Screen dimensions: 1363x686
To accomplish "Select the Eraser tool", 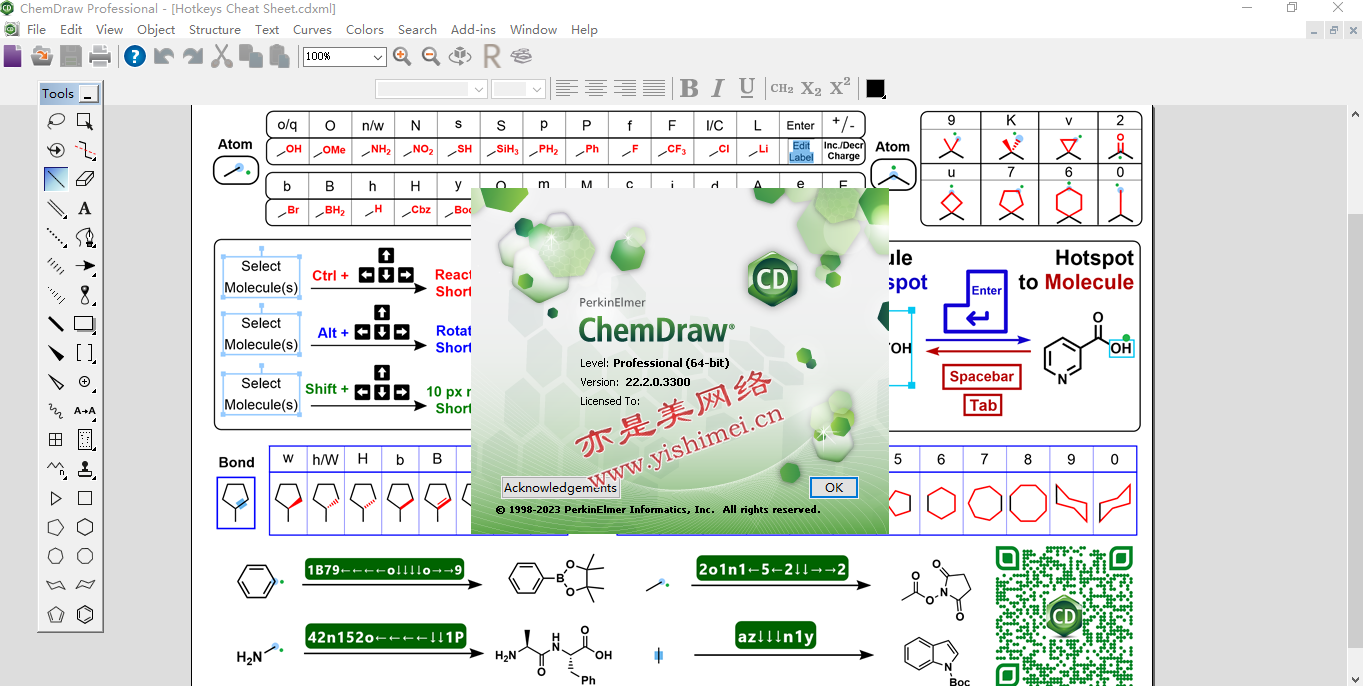I will pyautogui.click(x=85, y=179).
